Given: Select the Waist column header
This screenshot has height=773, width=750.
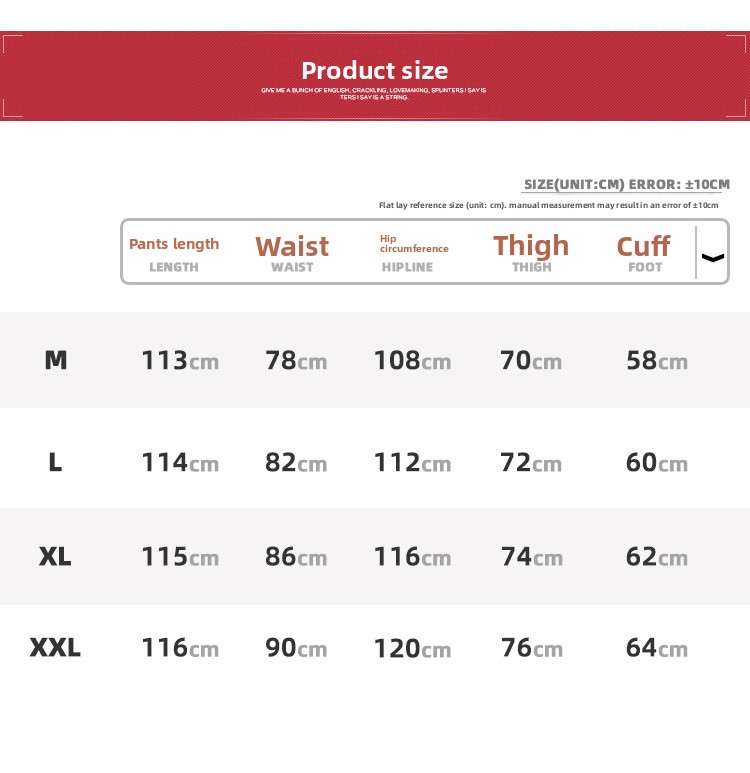Looking at the screenshot, I should [x=292, y=247].
